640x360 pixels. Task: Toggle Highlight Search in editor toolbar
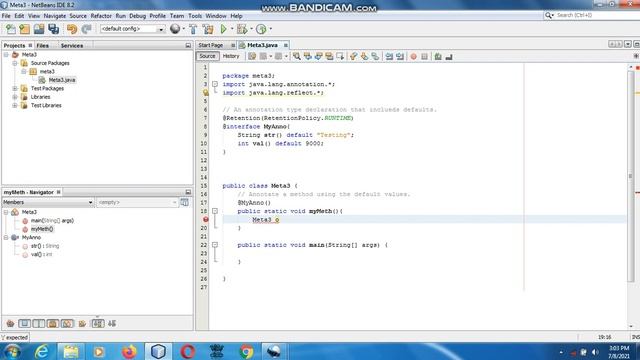click(329, 56)
